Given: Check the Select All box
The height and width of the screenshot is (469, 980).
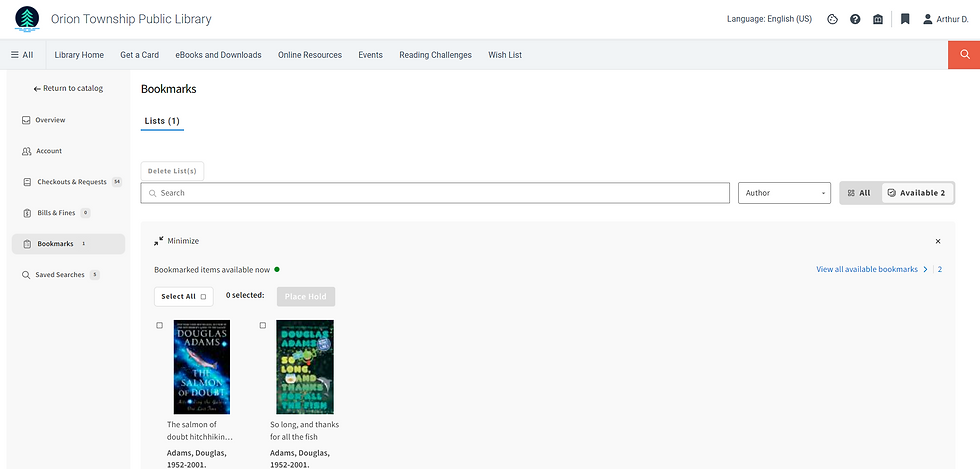Looking at the screenshot, I should pyautogui.click(x=184, y=296).
